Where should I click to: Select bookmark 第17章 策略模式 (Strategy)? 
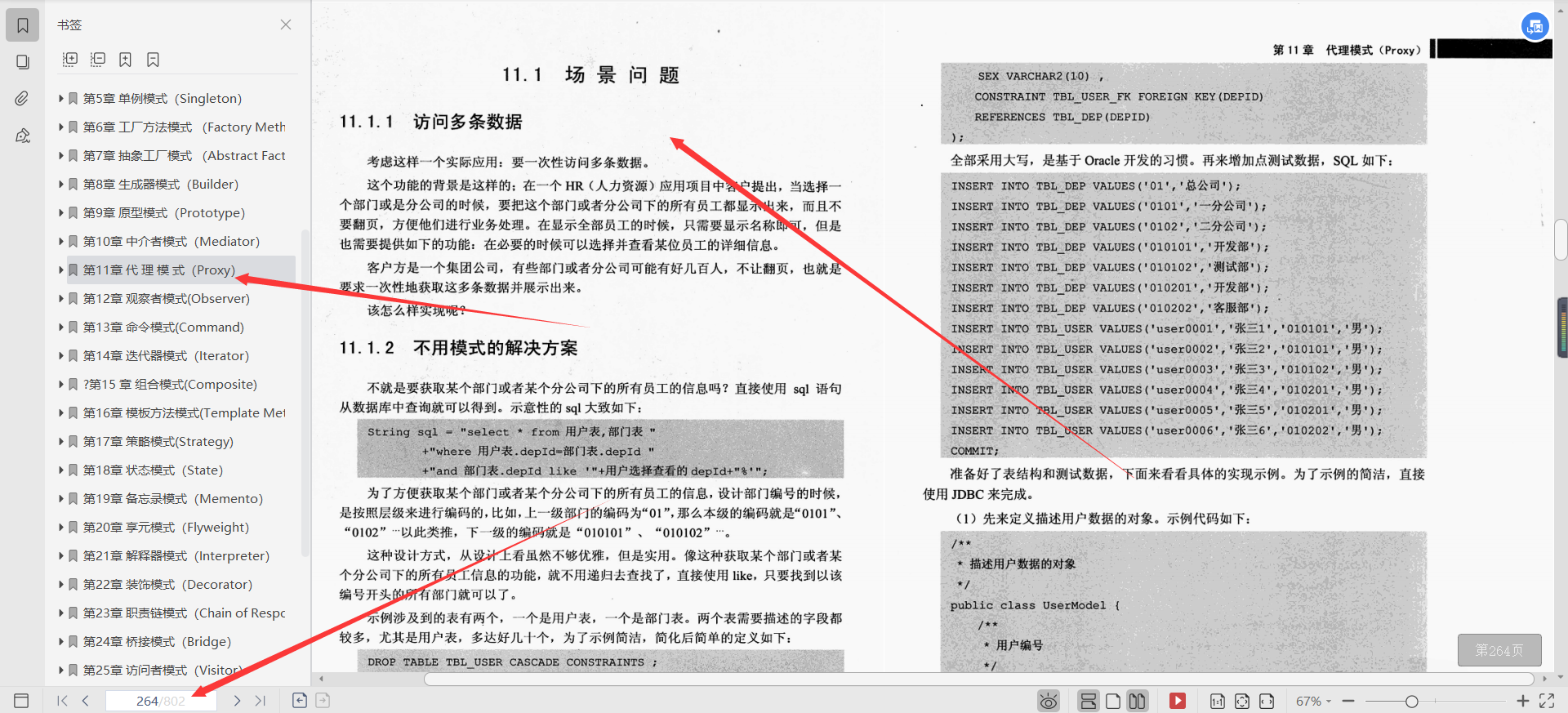158,441
